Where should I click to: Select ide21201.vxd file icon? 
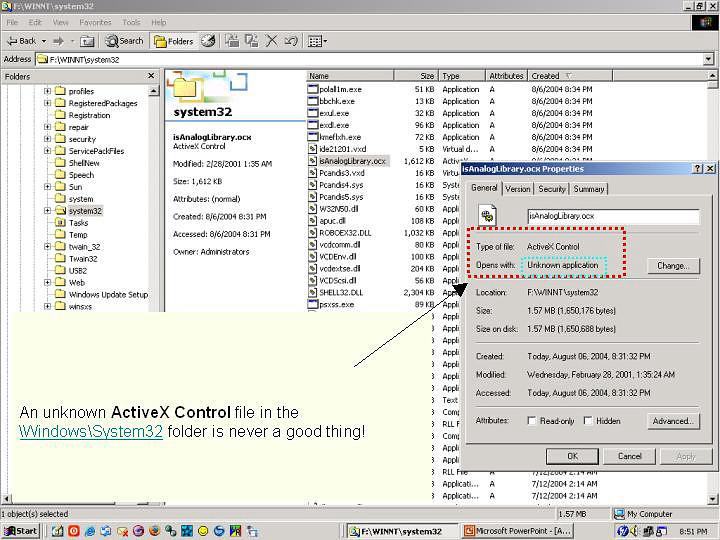[313, 149]
